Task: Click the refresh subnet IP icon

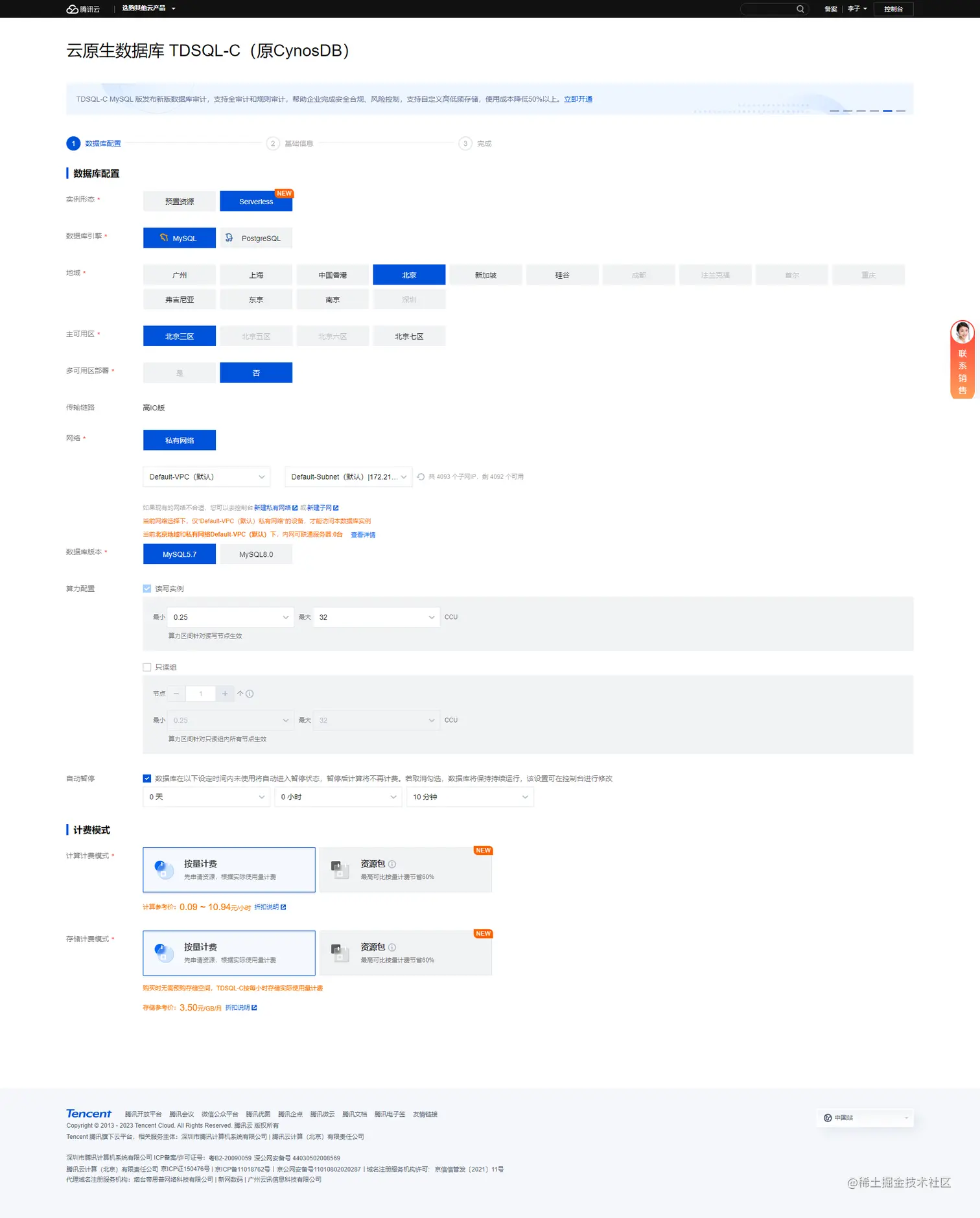Action: [421, 476]
